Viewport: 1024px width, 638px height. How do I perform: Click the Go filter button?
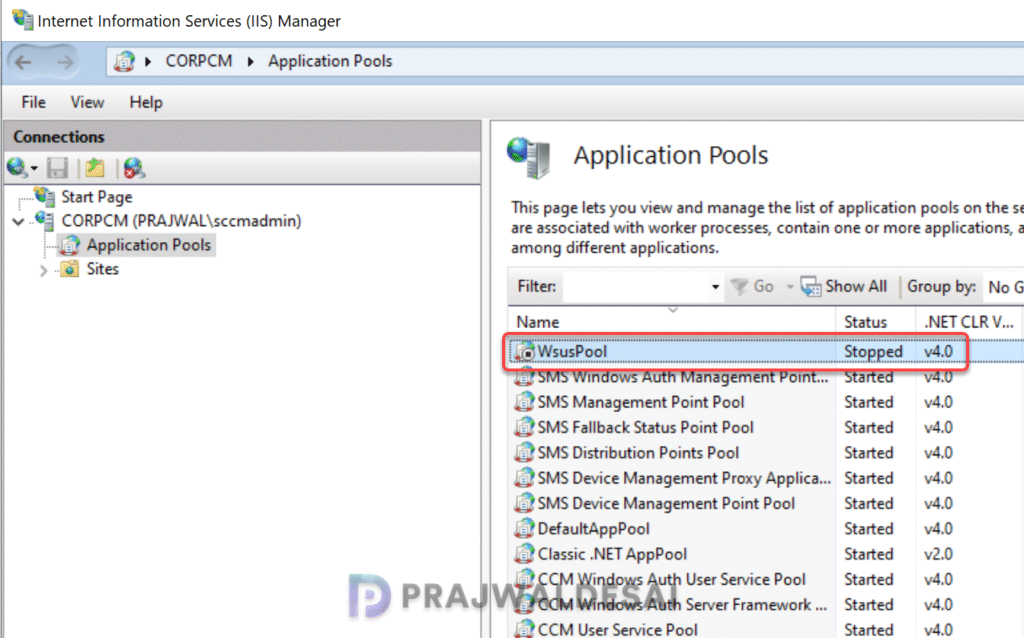[x=752, y=287]
